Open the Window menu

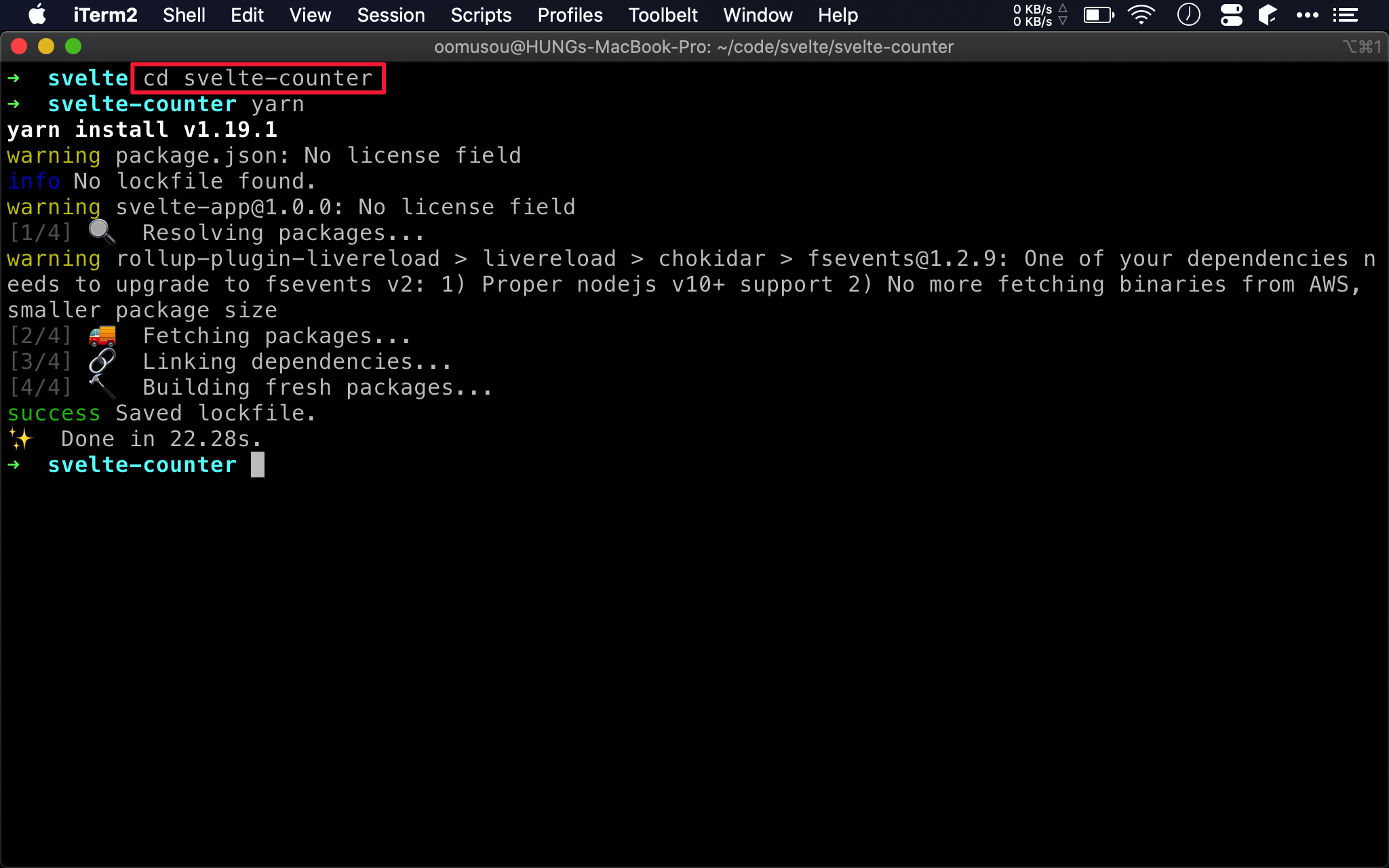coord(756,15)
